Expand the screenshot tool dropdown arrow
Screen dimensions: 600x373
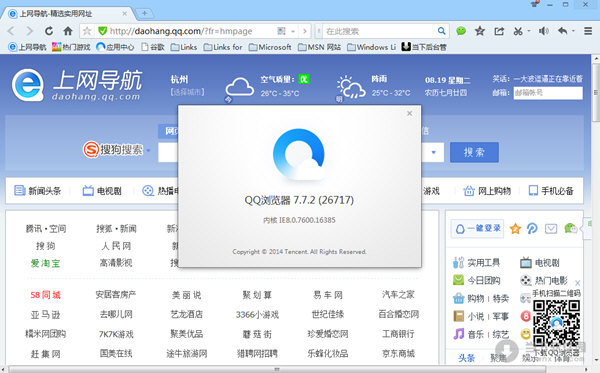[529, 31]
